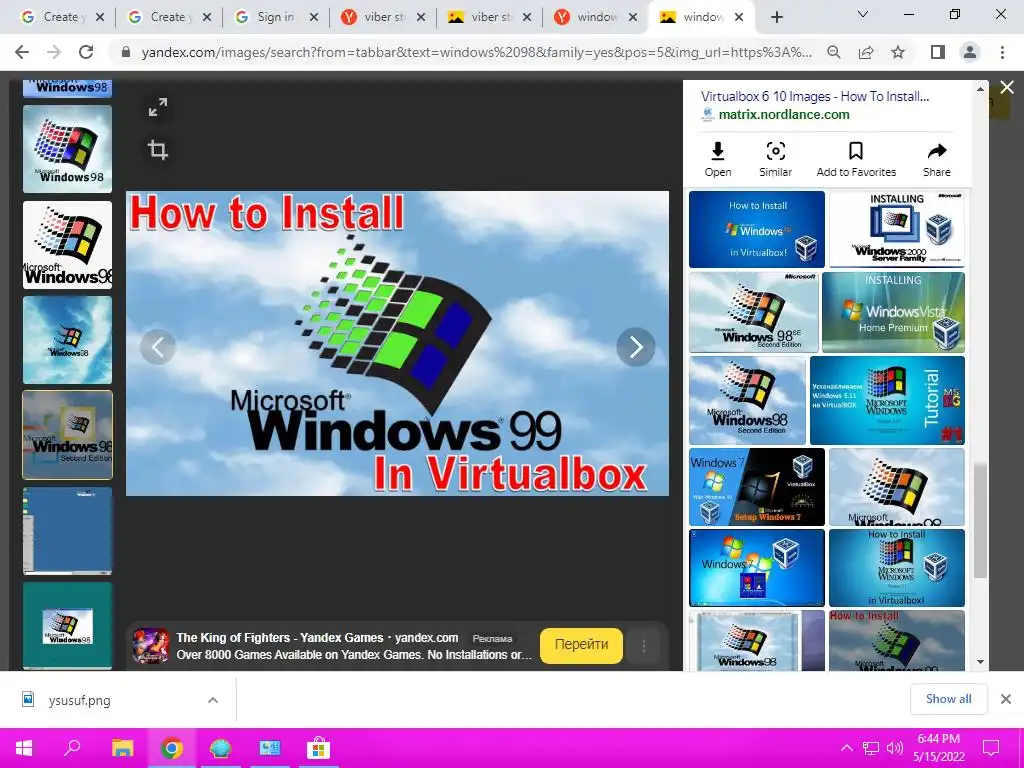
Task: Click the address bar URL
Action: click(477, 52)
